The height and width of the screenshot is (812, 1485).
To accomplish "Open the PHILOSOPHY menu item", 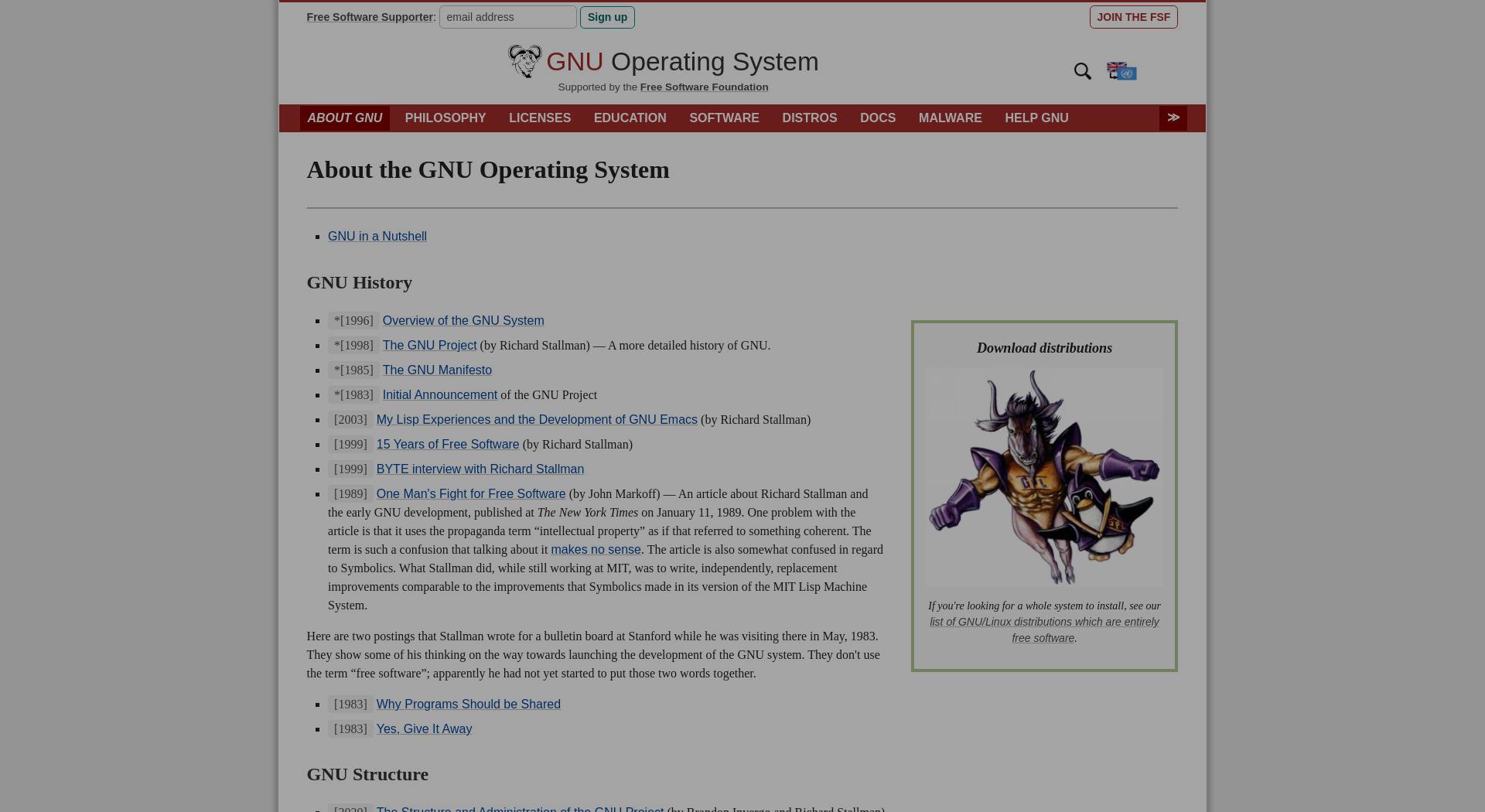I will click(x=445, y=118).
